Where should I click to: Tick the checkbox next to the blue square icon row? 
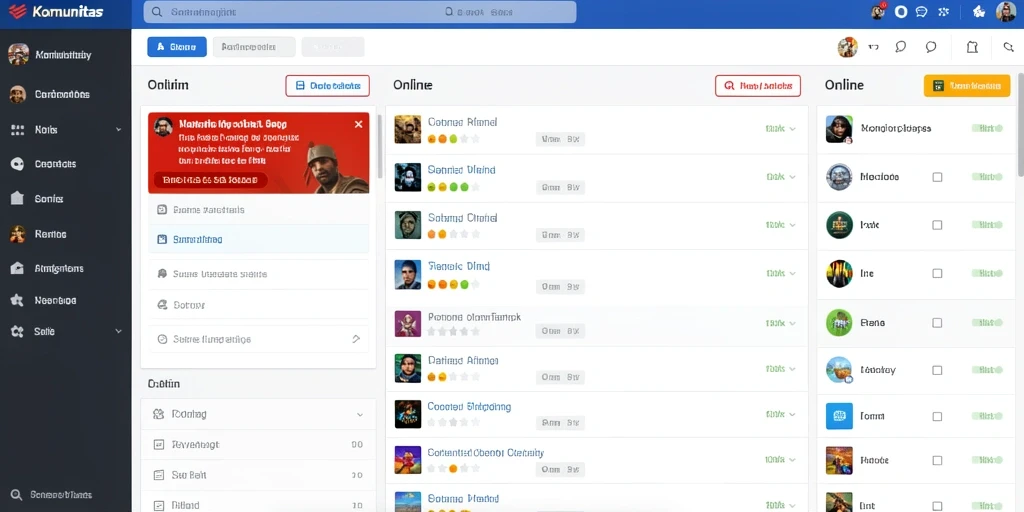(937, 416)
